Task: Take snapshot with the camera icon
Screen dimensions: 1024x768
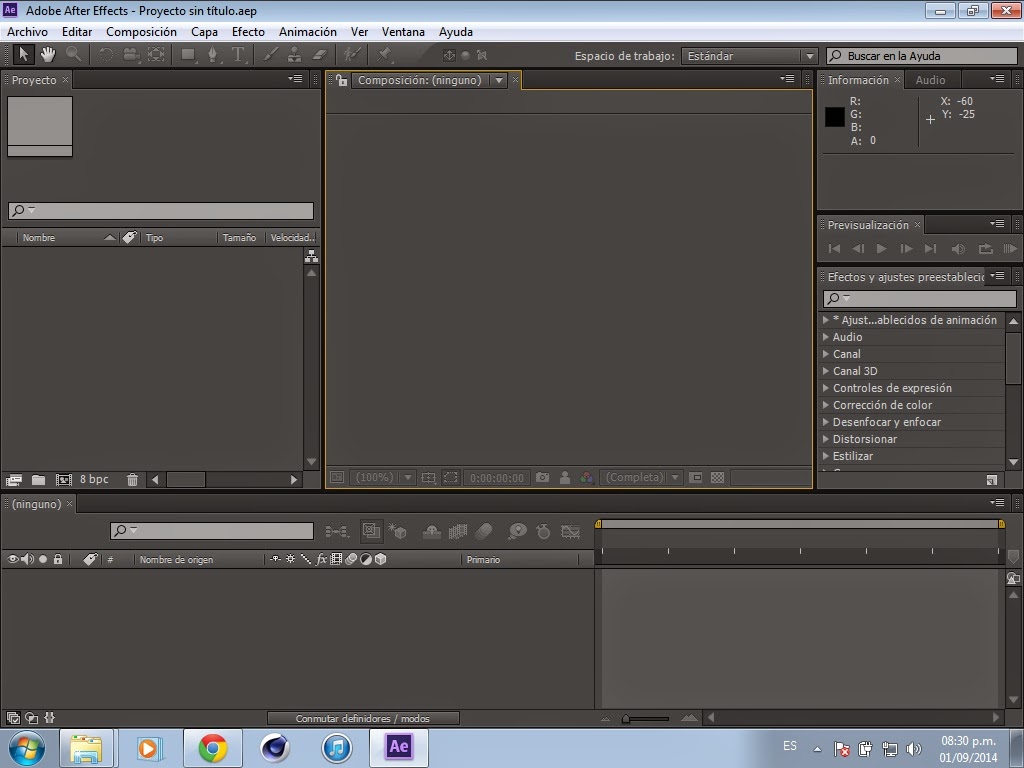Action: (x=542, y=477)
